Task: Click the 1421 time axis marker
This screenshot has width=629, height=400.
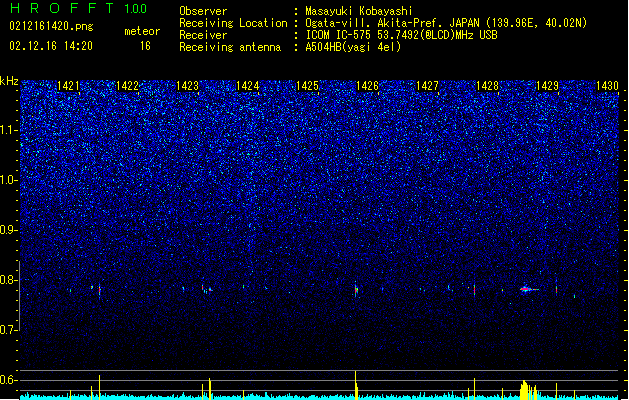Action: 68,86
